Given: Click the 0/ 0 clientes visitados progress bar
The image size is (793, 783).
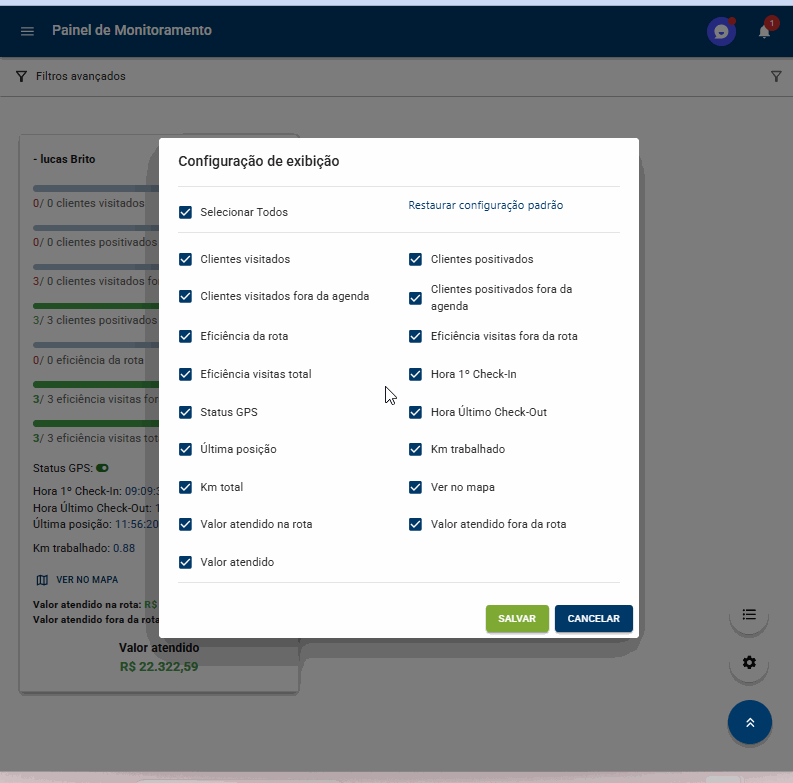Looking at the screenshot, I should click(x=96, y=188).
